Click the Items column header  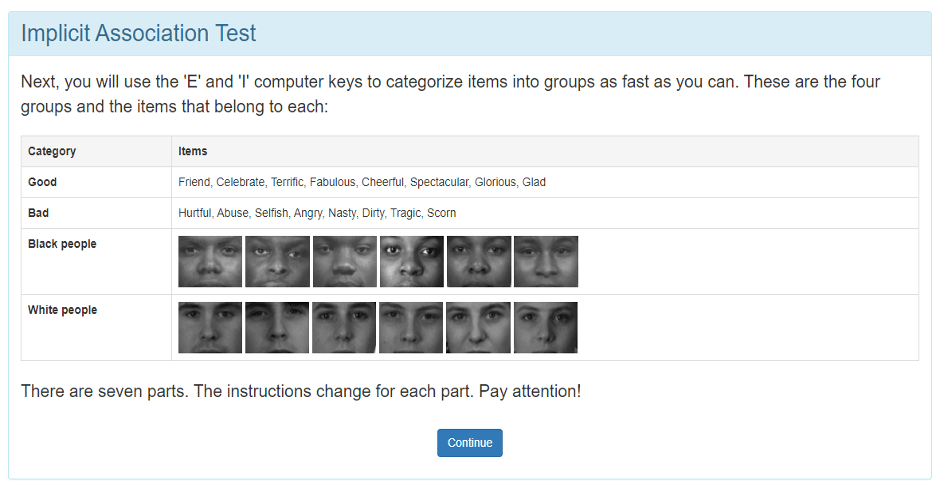click(193, 151)
